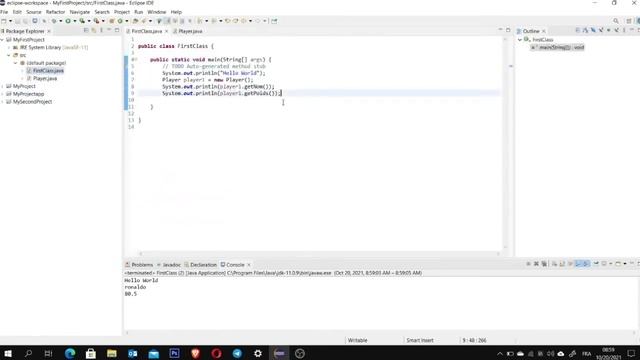
Task: Open dropdown arrow beside Run icon
Action: click(75, 21)
